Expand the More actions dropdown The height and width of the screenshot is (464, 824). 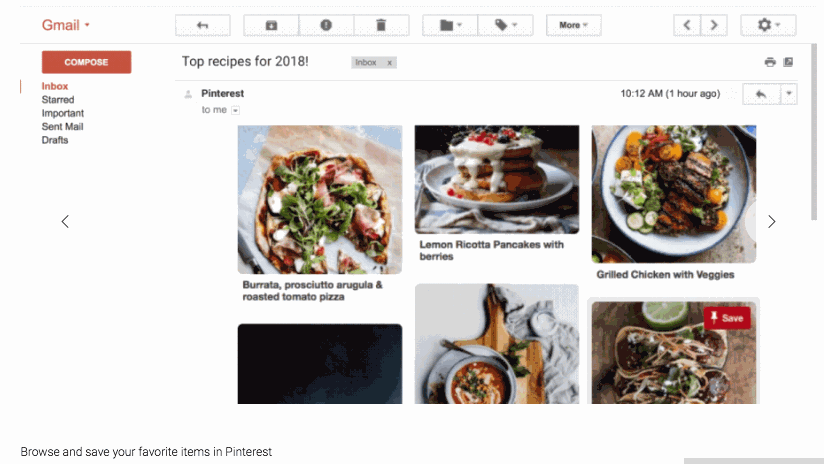pyautogui.click(x=573, y=25)
